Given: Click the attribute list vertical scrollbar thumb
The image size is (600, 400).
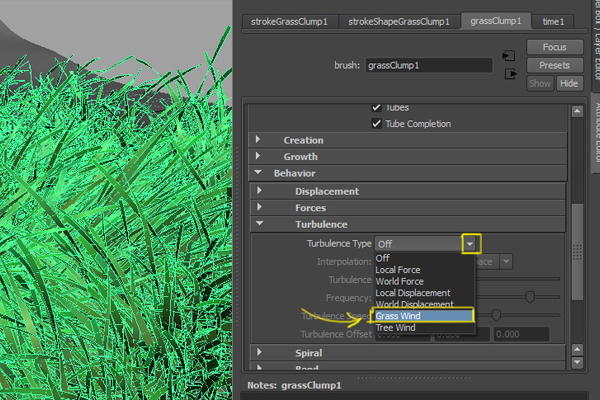Looking at the screenshot, I should pos(577,251).
